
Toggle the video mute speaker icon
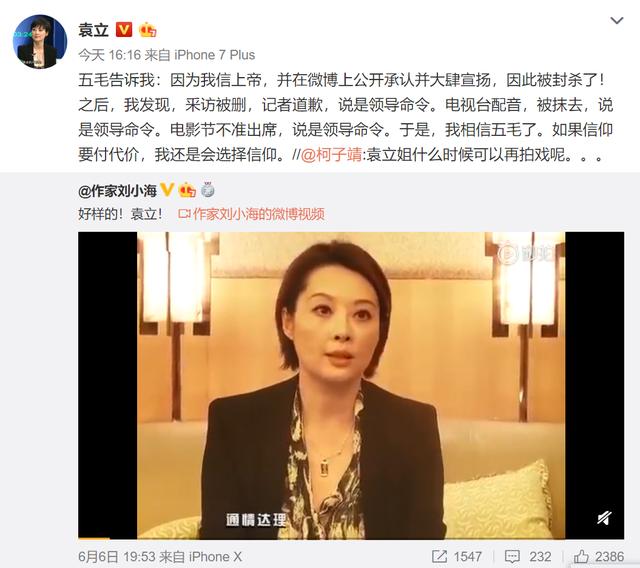[x=604, y=518]
